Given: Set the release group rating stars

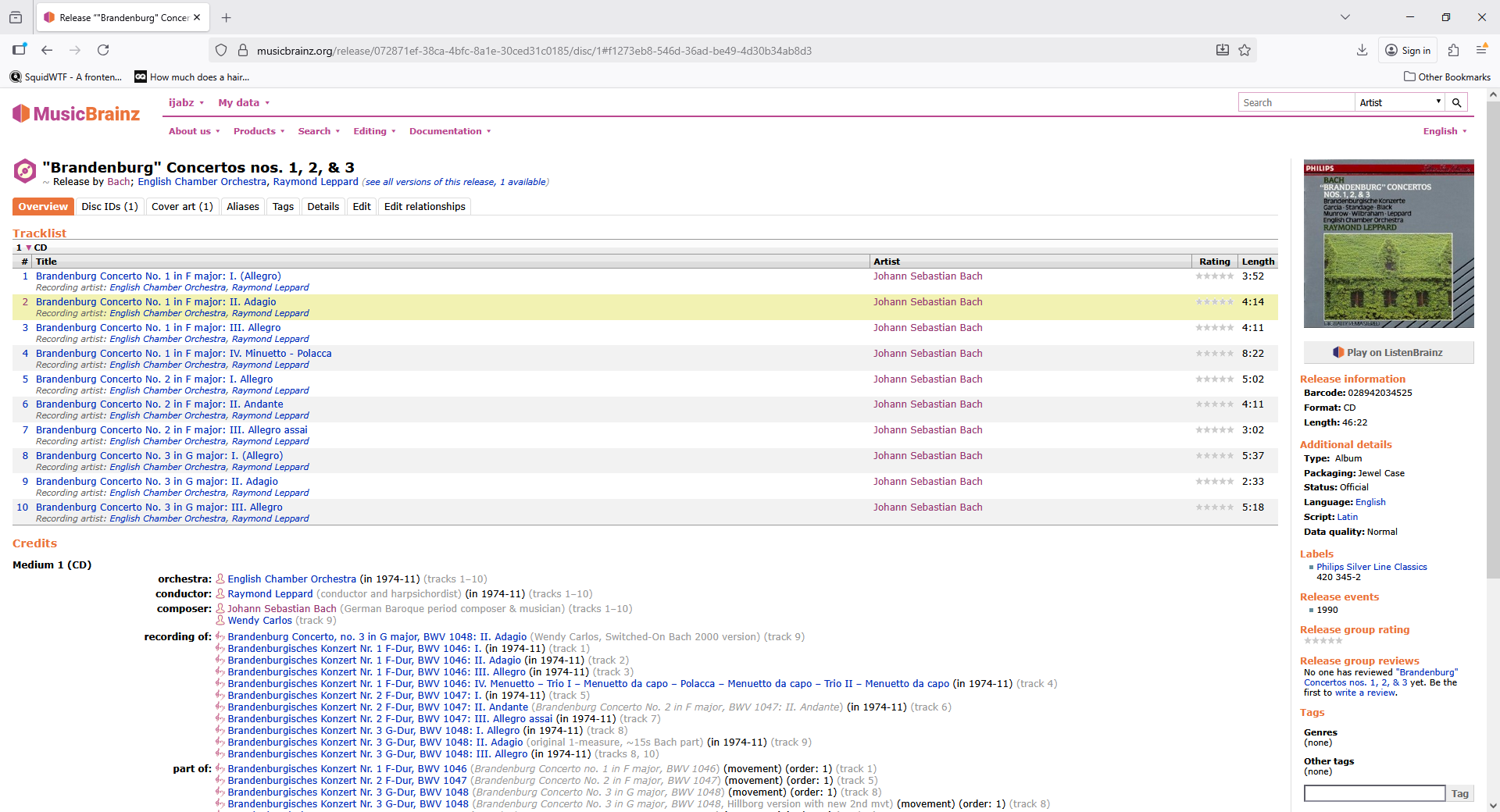Looking at the screenshot, I should (x=1323, y=641).
